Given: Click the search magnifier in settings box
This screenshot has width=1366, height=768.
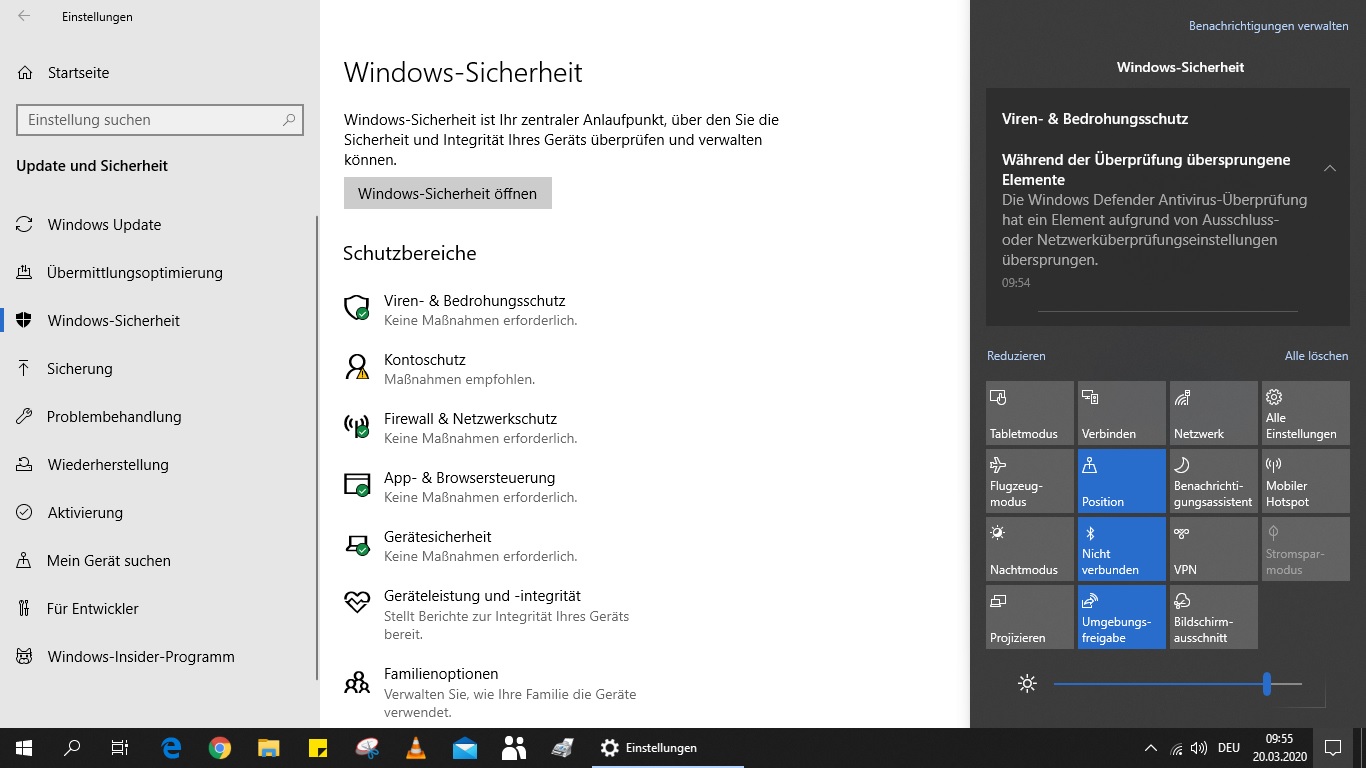Looking at the screenshot, I should (289, 120).
